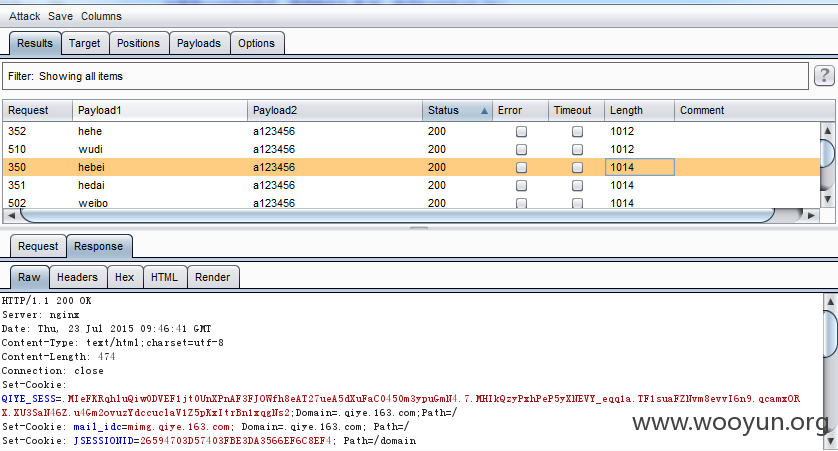838x451 pixels.
Task: Click the HTTP/1.1 200 OK line
Action: tap(46, 301)
